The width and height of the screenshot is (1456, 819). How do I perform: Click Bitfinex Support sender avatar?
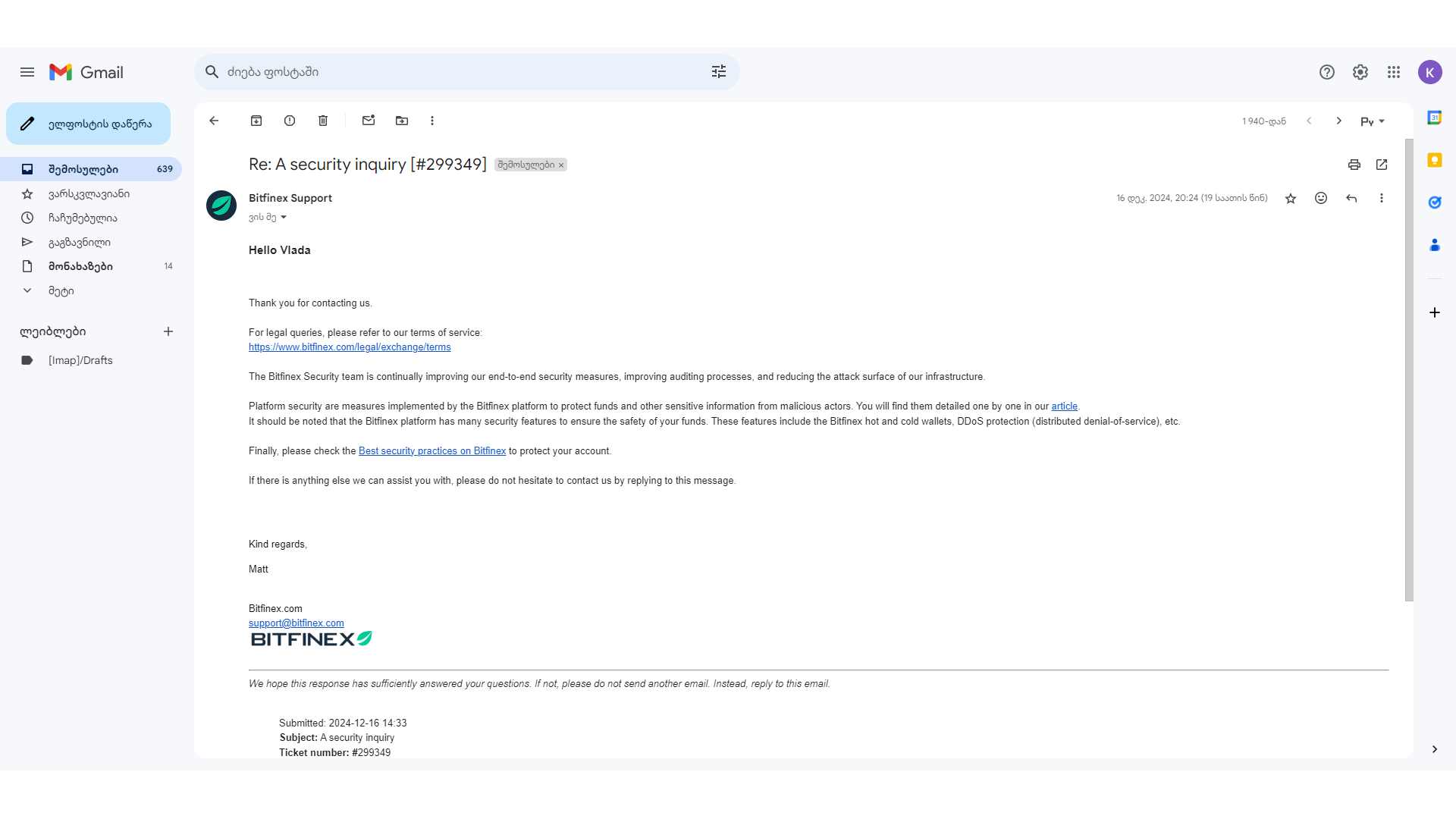(x=221, y=206)
